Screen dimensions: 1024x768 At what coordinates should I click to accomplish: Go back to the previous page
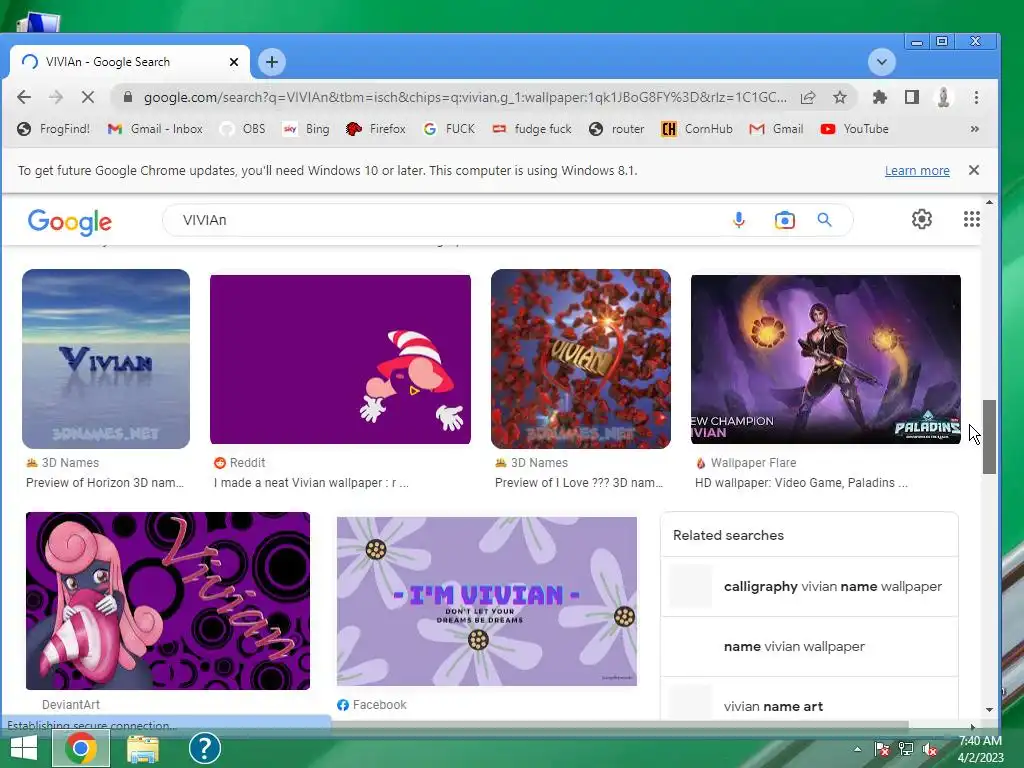click(24, 97)
